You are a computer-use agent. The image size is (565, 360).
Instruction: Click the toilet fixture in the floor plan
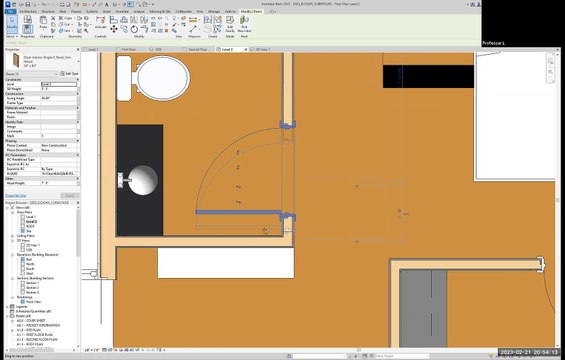pos(153,78)
